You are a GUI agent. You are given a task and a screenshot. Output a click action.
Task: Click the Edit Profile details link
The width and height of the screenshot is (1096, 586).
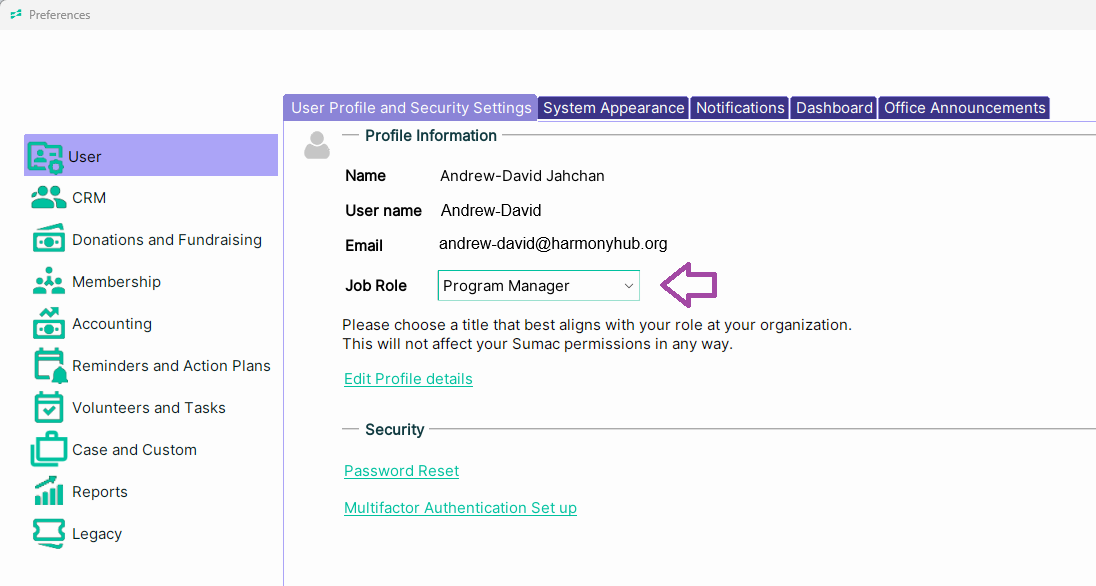[408, 379]
